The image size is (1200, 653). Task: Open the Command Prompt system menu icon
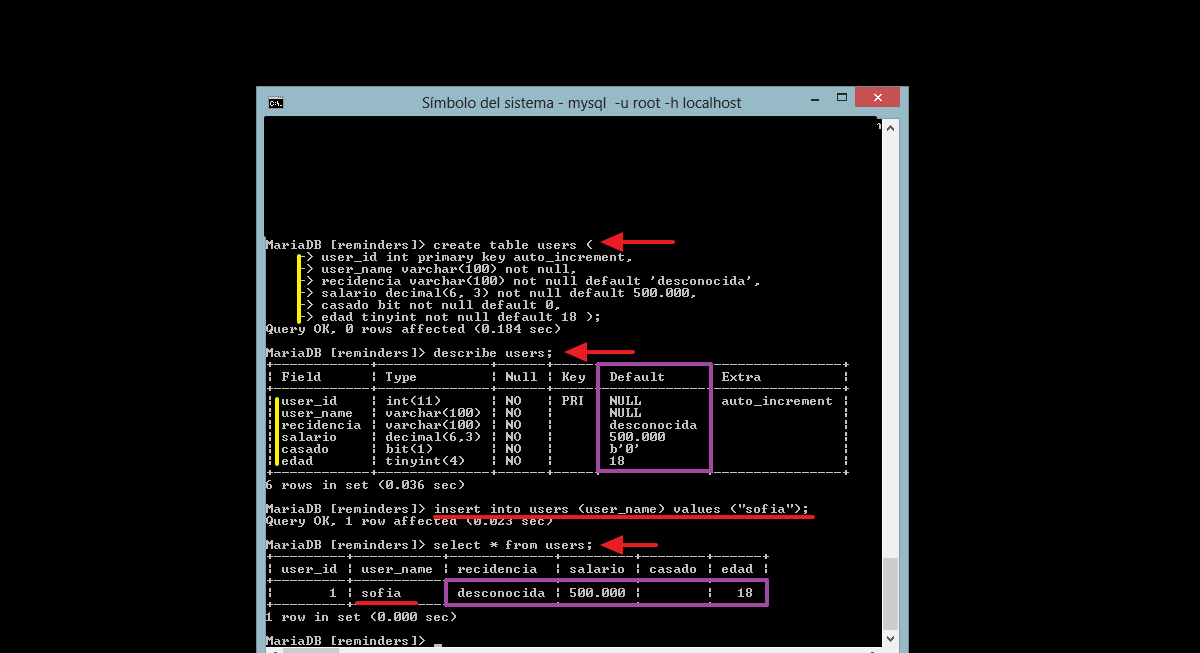click(275, 102)
